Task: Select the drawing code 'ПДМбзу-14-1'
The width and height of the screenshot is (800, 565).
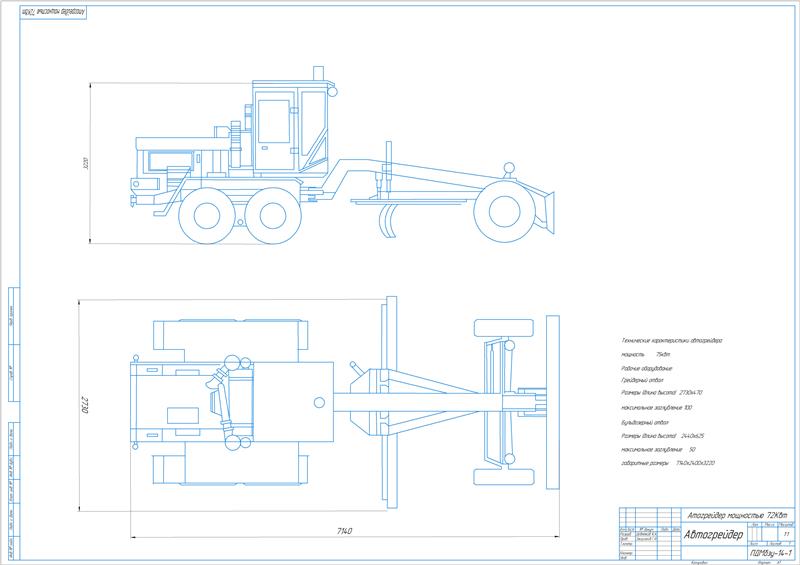Action: [770, 553]
